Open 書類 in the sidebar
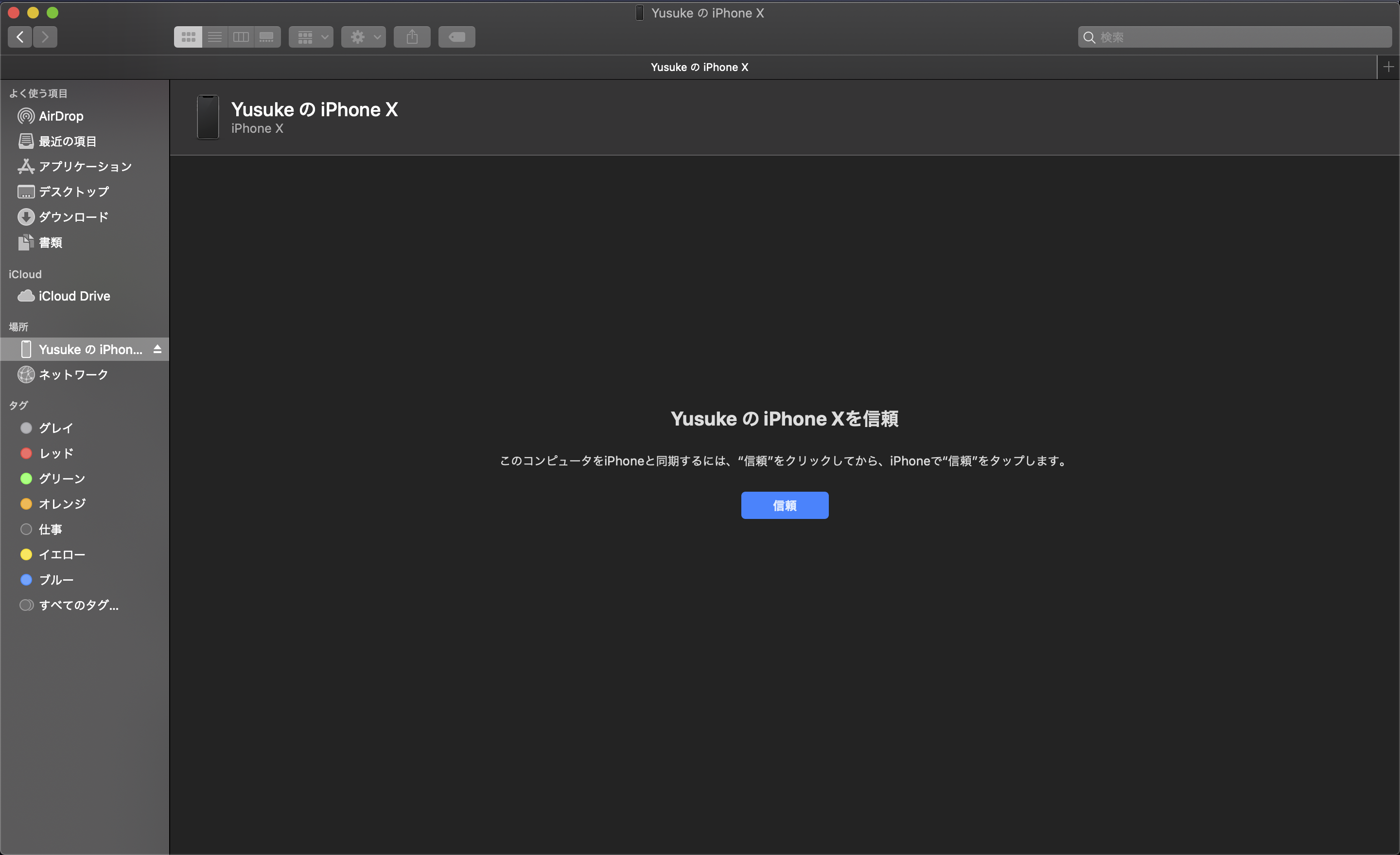 85,242
